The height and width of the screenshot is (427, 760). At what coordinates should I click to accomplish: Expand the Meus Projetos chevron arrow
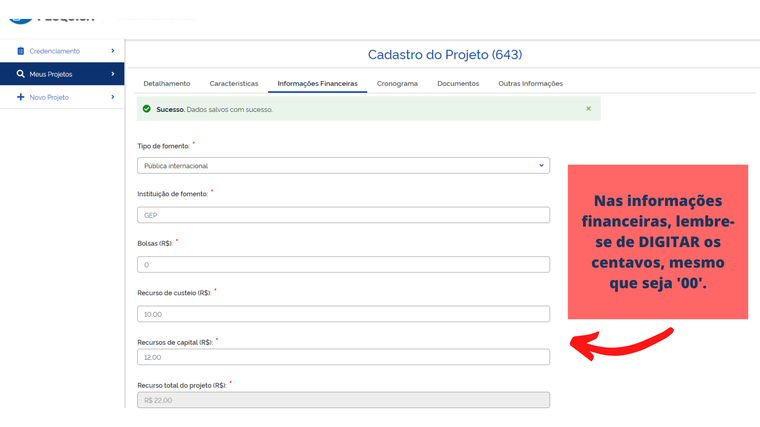pos(112,74)
